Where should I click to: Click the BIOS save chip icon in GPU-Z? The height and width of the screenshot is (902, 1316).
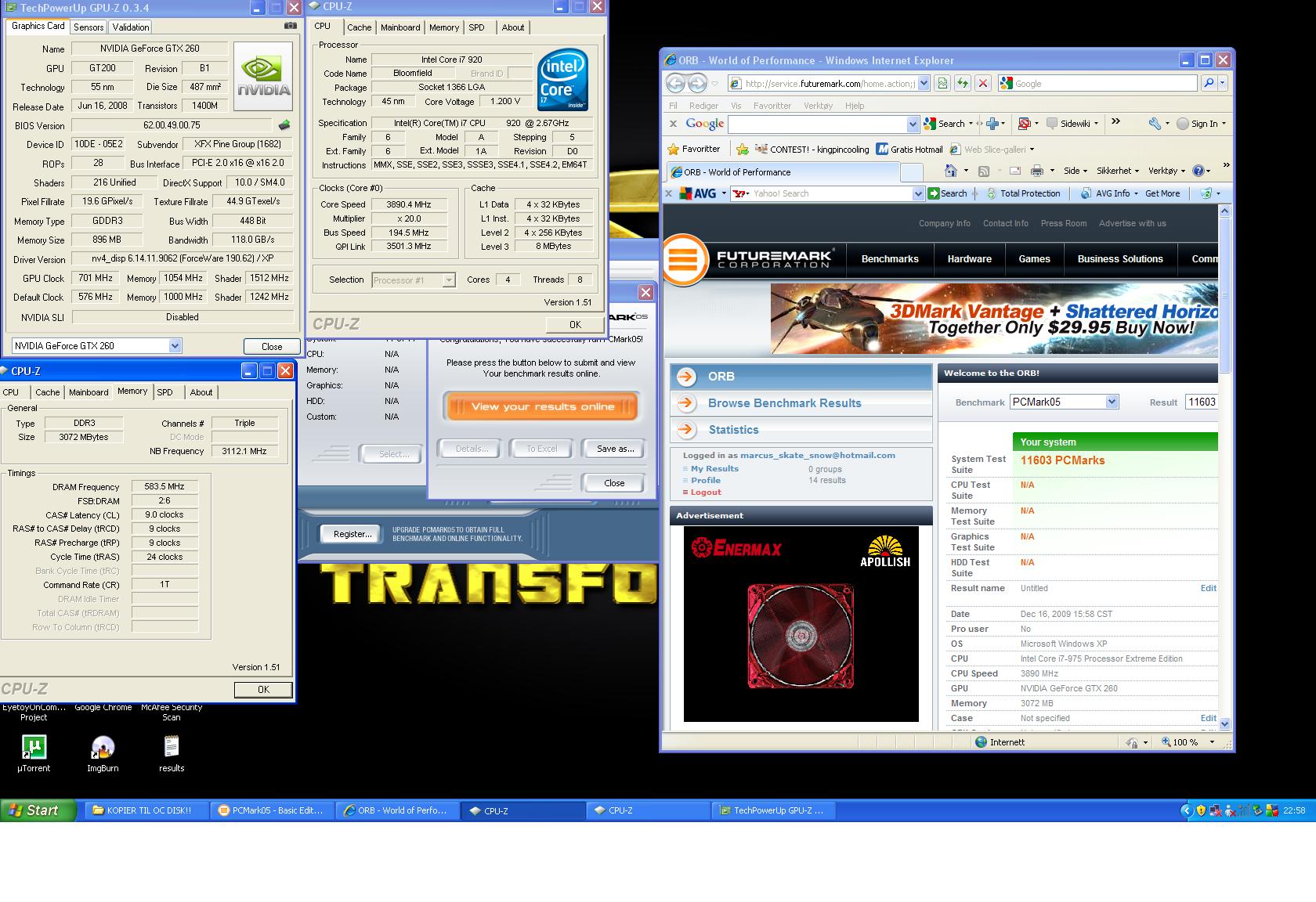tap(284, 125)
